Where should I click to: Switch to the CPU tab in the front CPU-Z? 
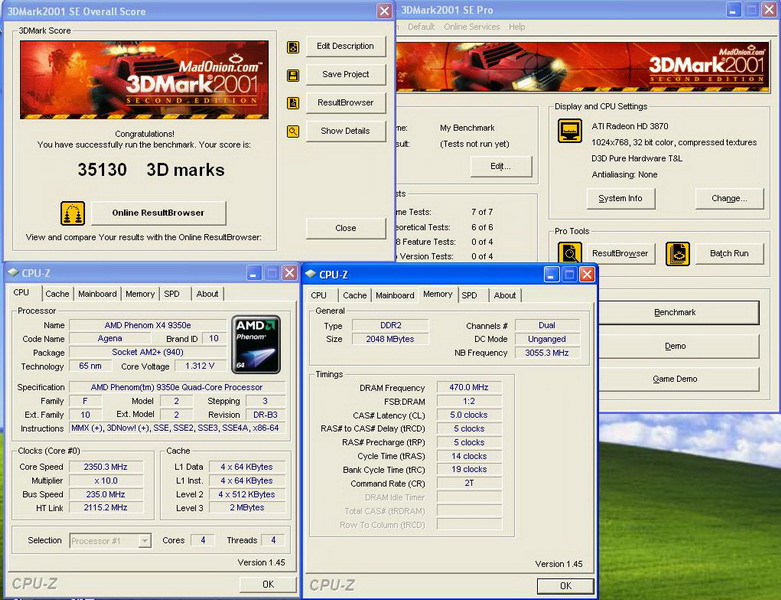[x=319, y=295]
